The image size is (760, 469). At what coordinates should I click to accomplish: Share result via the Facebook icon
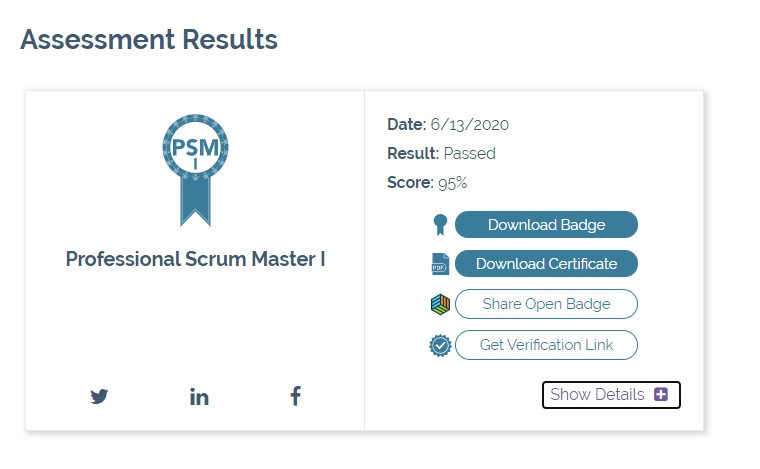click(x=295, y=396)
